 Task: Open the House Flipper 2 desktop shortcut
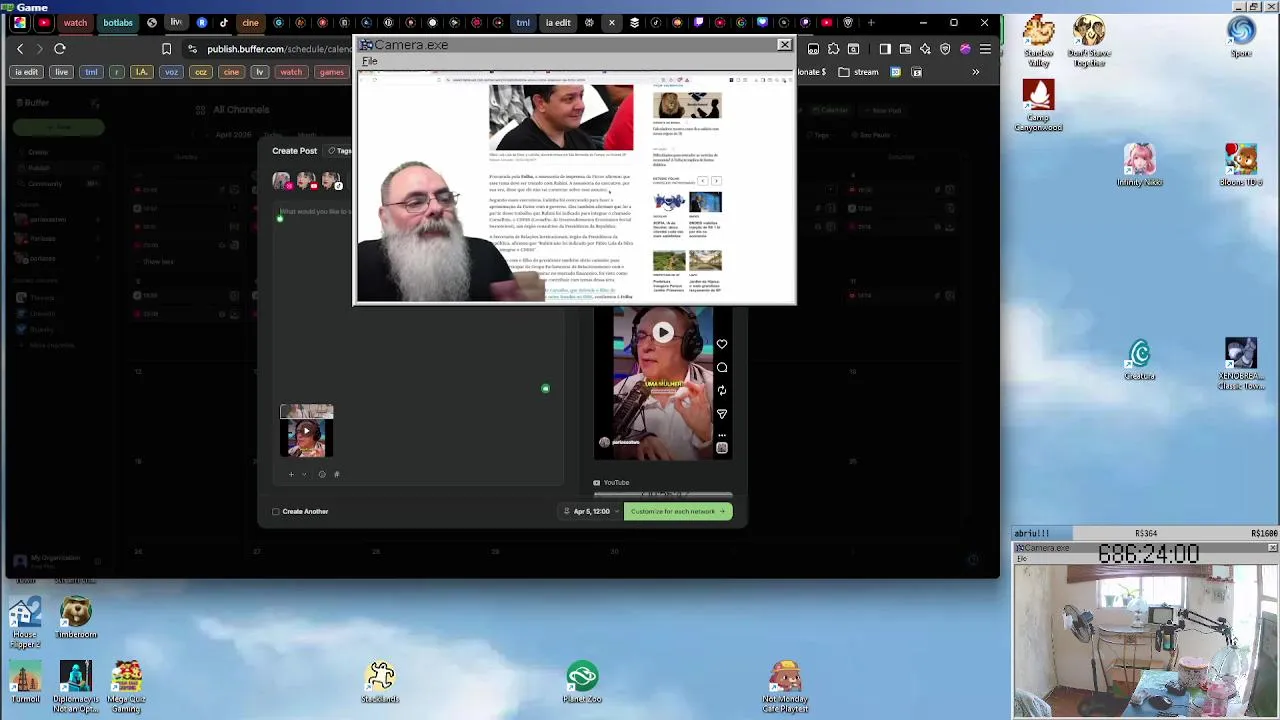25,622
